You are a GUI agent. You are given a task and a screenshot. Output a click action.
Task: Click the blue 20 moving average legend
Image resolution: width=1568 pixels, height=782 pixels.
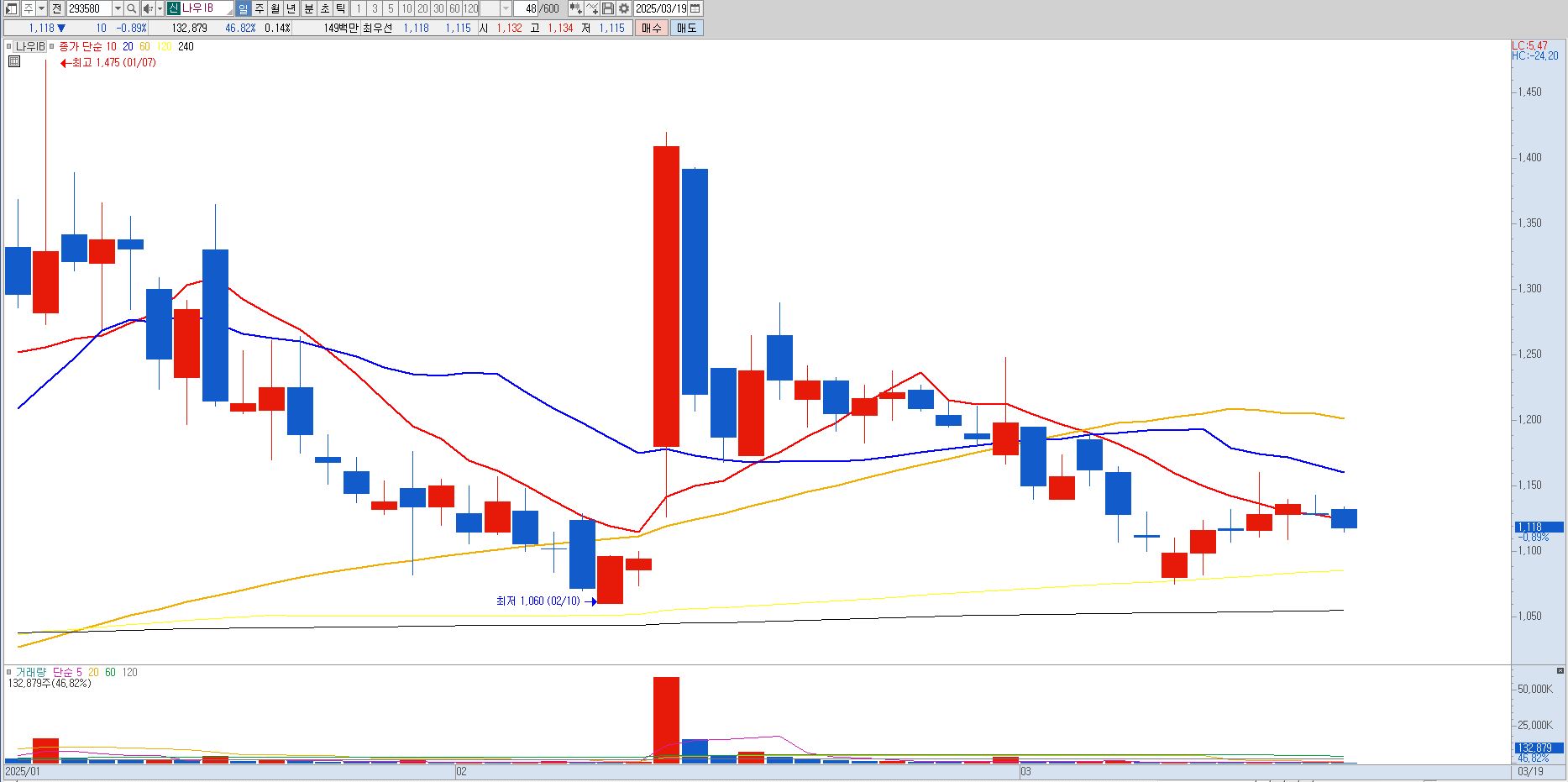128,47
